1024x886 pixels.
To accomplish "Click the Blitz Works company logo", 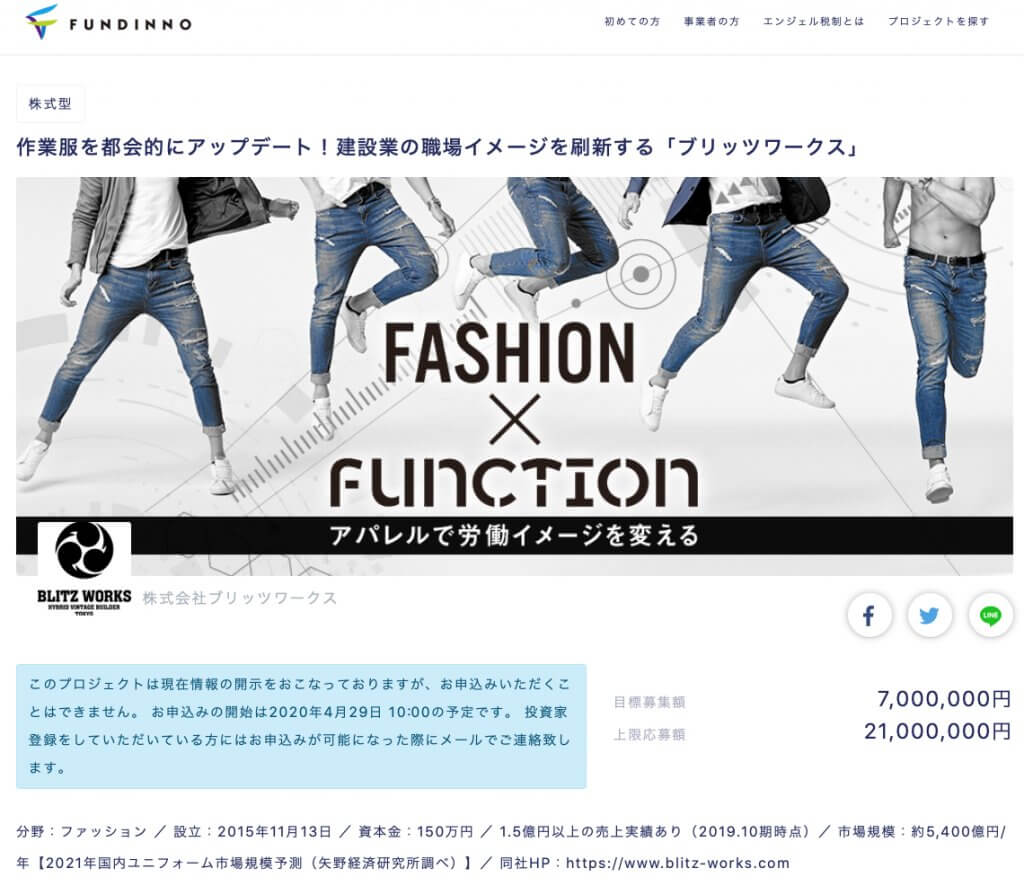I will pyautogui.click(x=84, y=569).
